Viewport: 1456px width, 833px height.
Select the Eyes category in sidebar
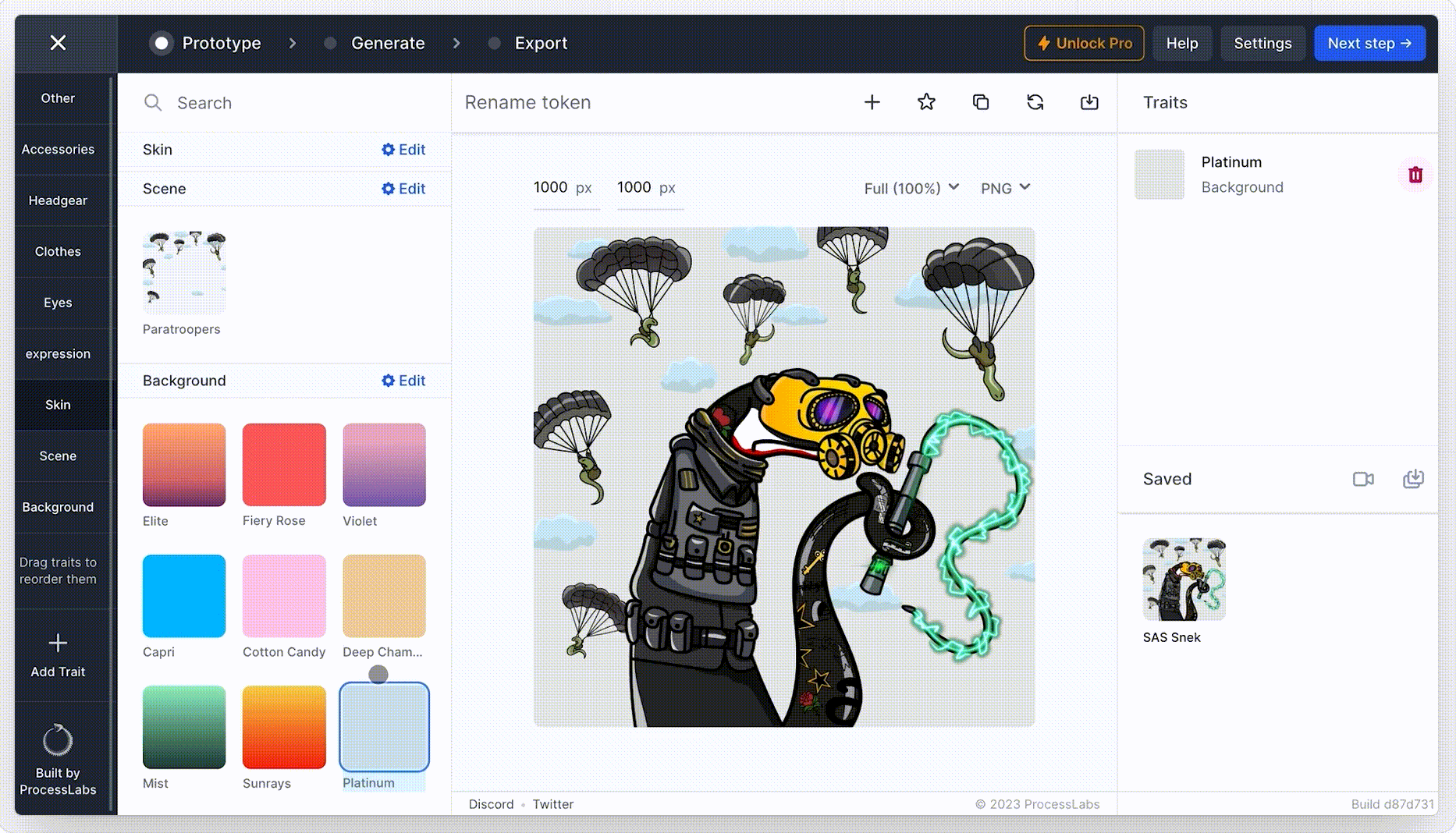click(x=58, y=303)
